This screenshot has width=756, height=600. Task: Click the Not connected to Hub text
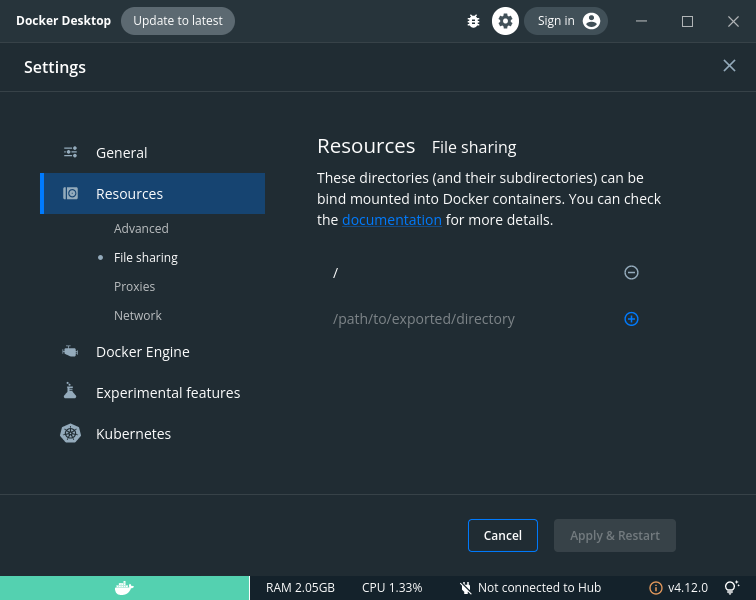coord(540,587)
